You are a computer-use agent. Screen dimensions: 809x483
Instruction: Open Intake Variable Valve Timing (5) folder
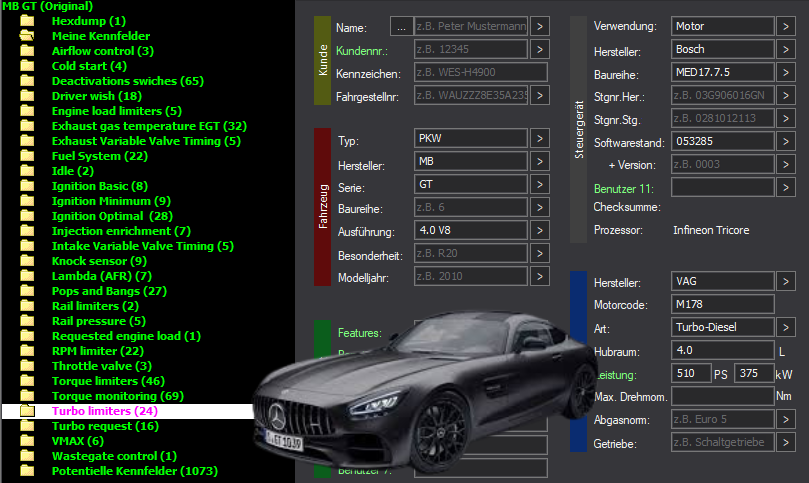click(x=142, y=246)
